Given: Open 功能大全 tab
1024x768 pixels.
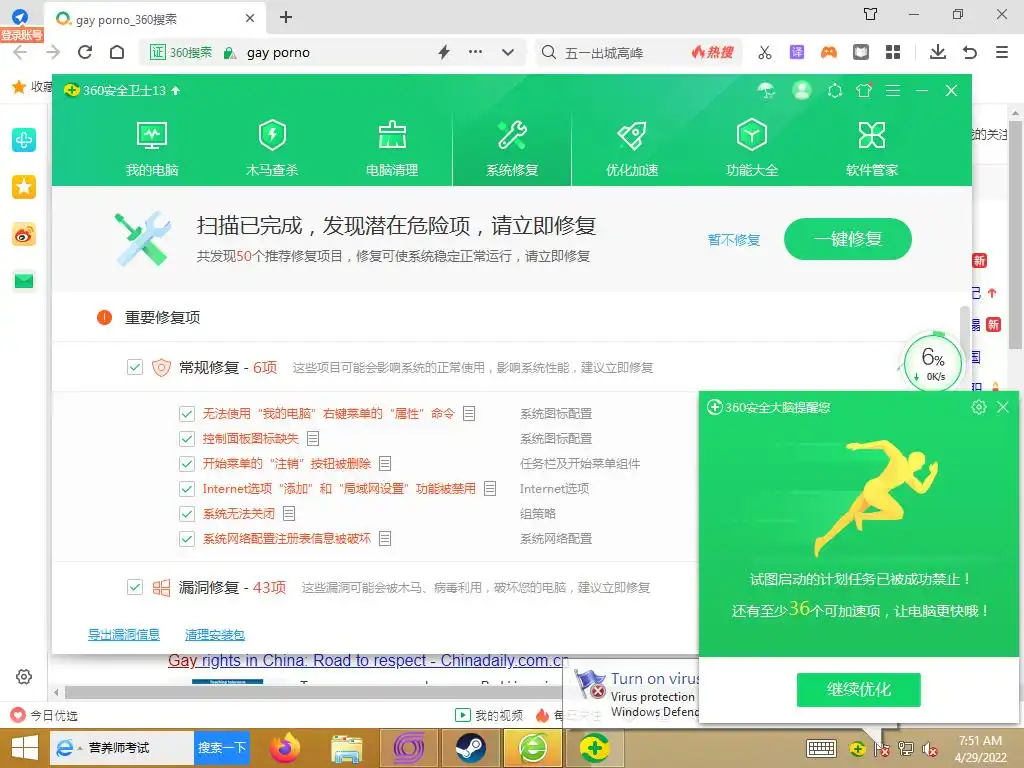Looking at the screenshot, I should (x=752, y=149).
